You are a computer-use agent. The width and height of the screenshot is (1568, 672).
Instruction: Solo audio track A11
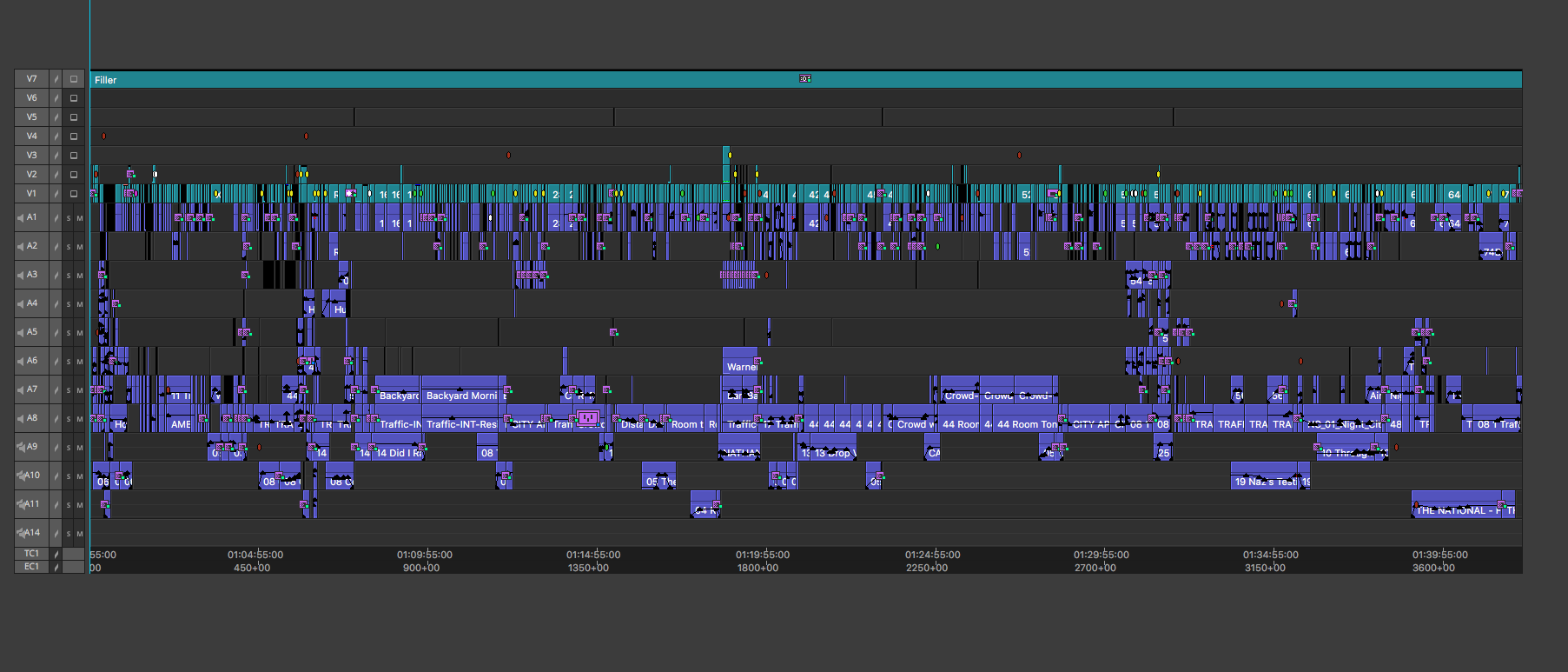(69, 505)
